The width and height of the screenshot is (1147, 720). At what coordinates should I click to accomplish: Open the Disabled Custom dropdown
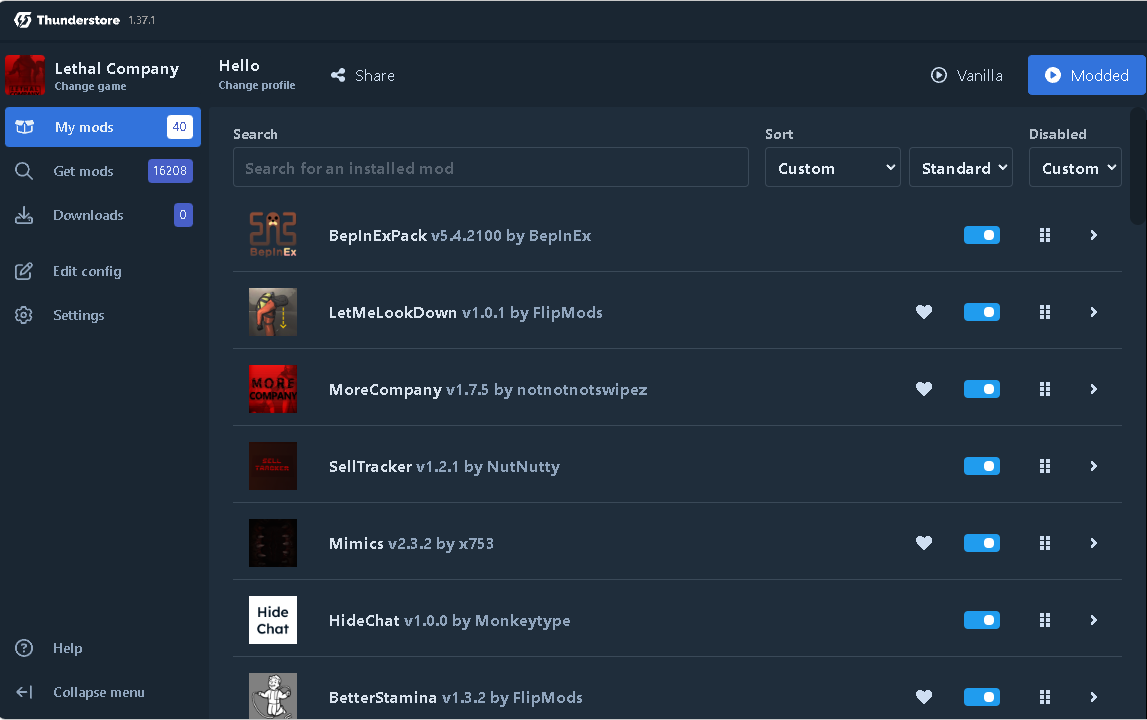point(1075,168)
